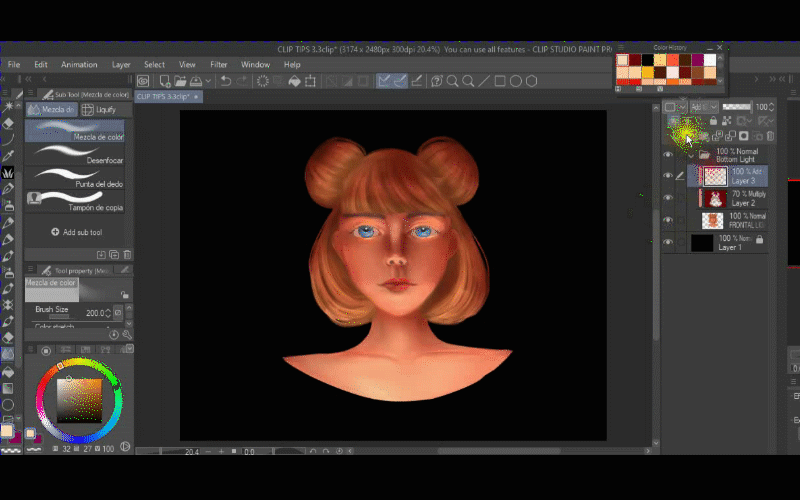Click the Undo arrow in command bar
This screenshot has height=500, width=800.
[x=225, y=81]
